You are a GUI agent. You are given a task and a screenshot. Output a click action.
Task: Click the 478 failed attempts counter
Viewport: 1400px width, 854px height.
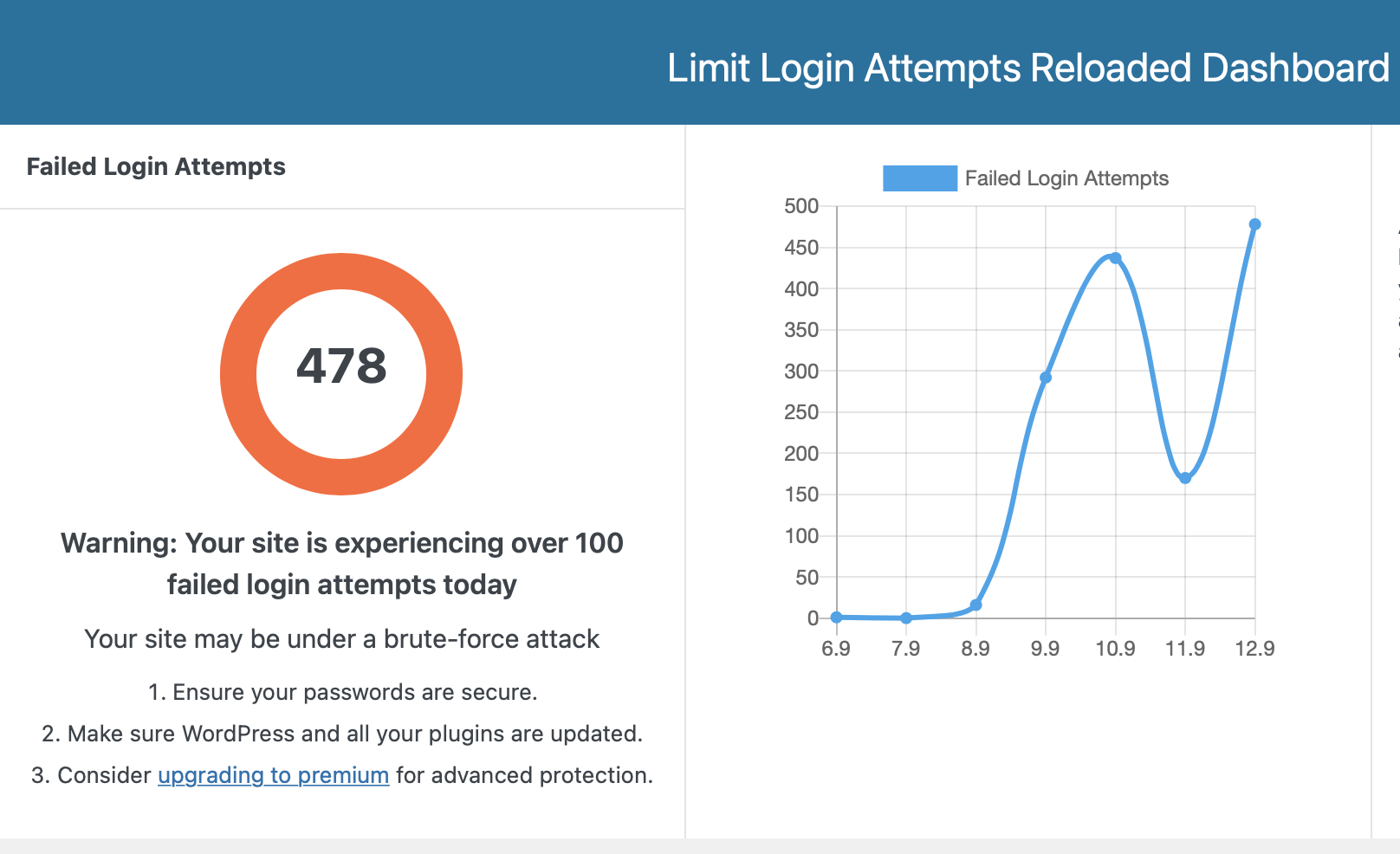coord(341,366)
